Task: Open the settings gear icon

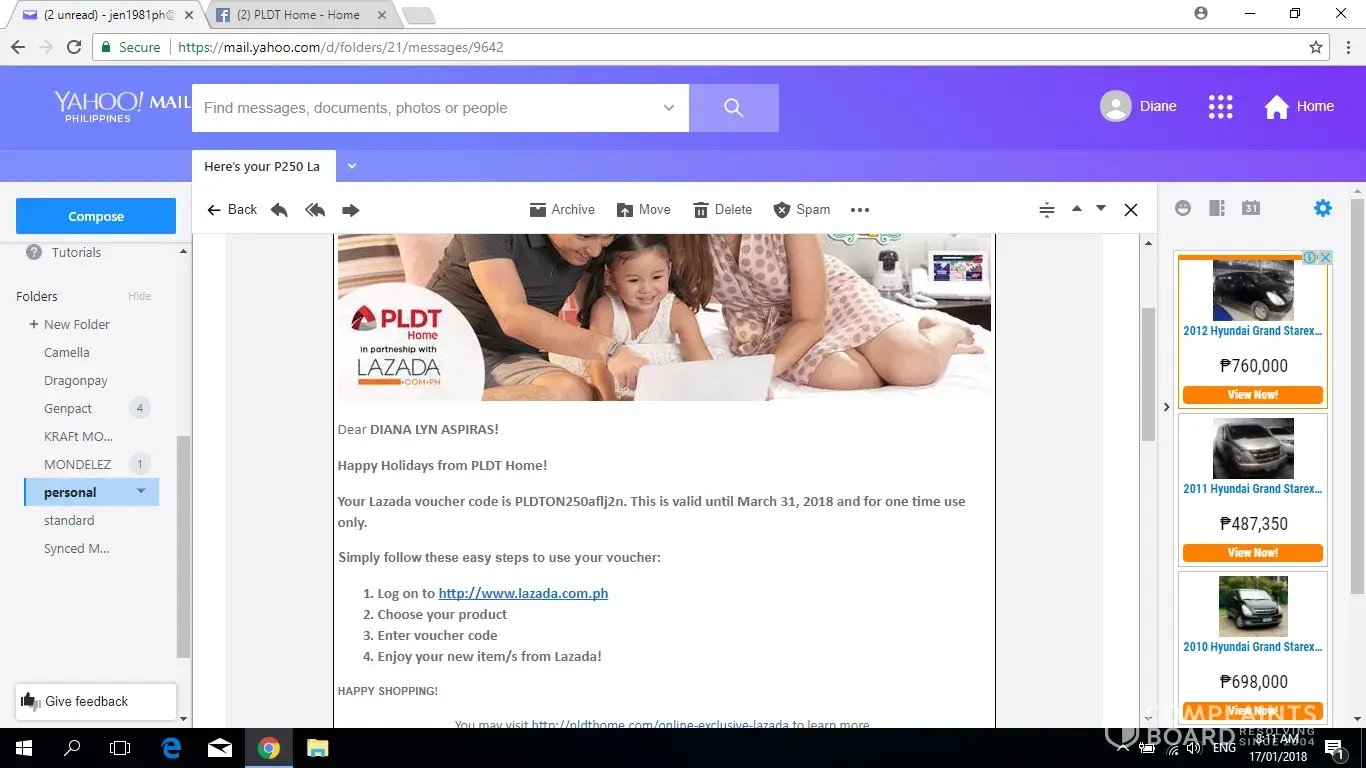Action: [x=1322, y=208]
